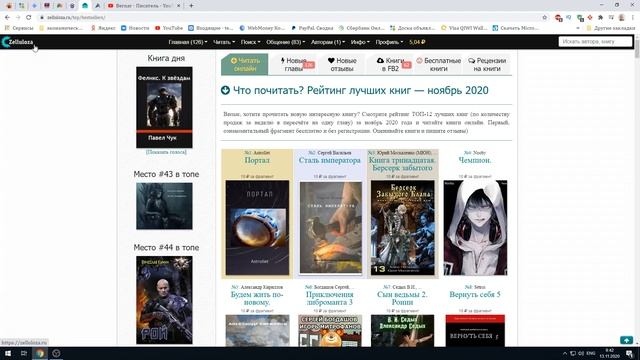Switch to the Новые главы tab
The height and width of the screenshot is (360, 640).
(x=294, y=64)
